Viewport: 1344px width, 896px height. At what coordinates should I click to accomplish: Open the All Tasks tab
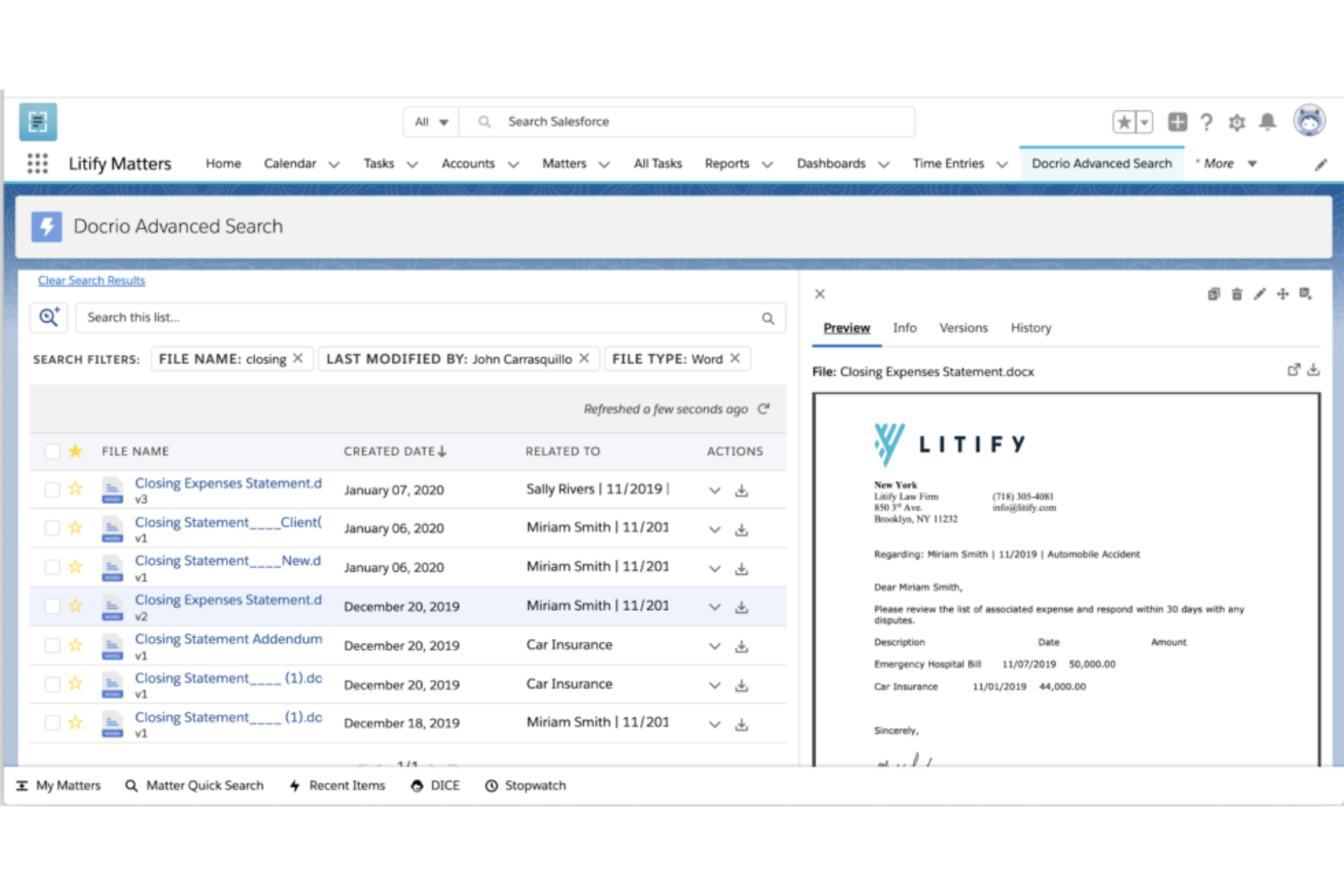[x=657, y=163]
